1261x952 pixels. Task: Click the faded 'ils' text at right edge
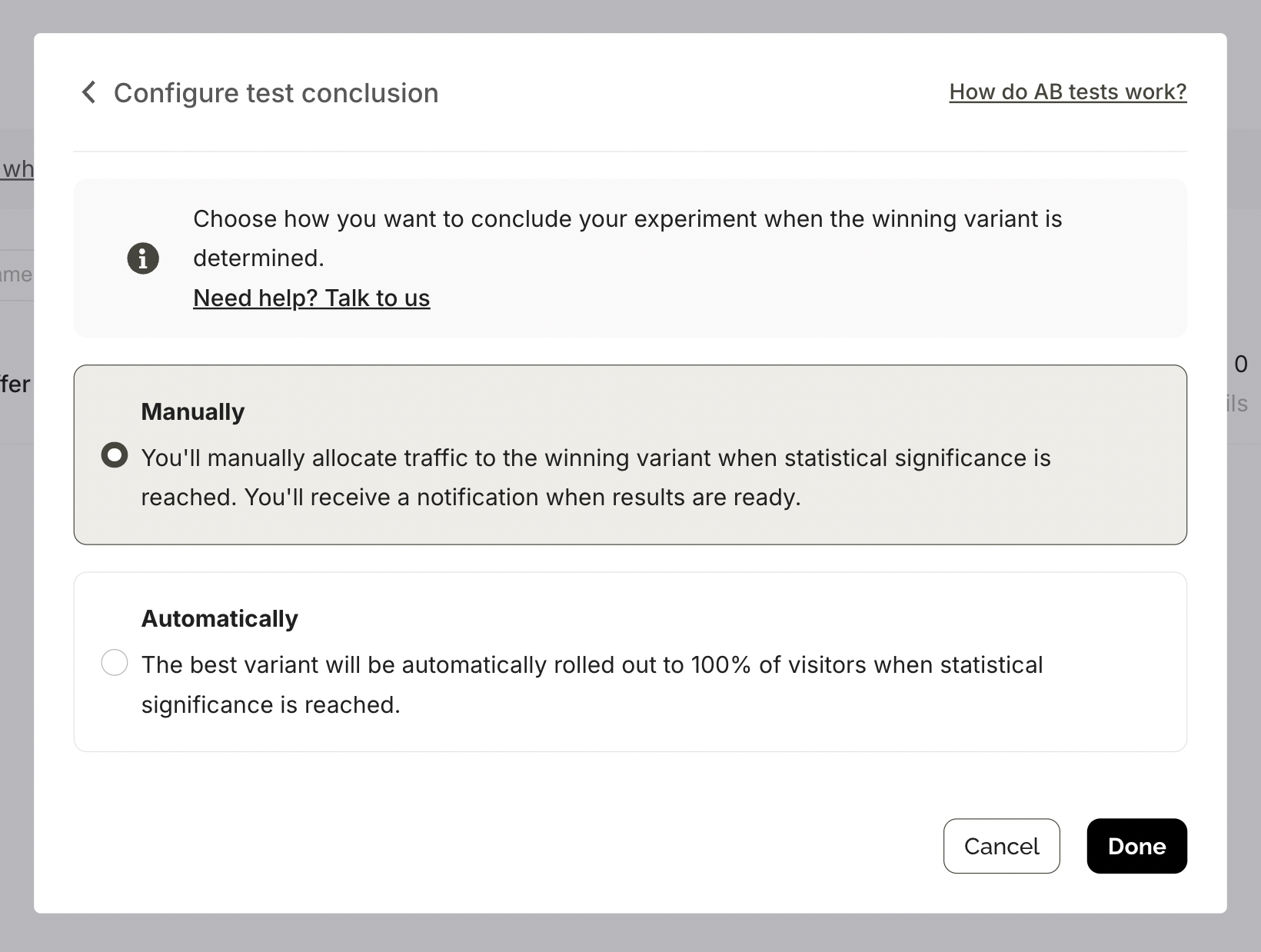pyautogui.click(x=1238, y=404)
